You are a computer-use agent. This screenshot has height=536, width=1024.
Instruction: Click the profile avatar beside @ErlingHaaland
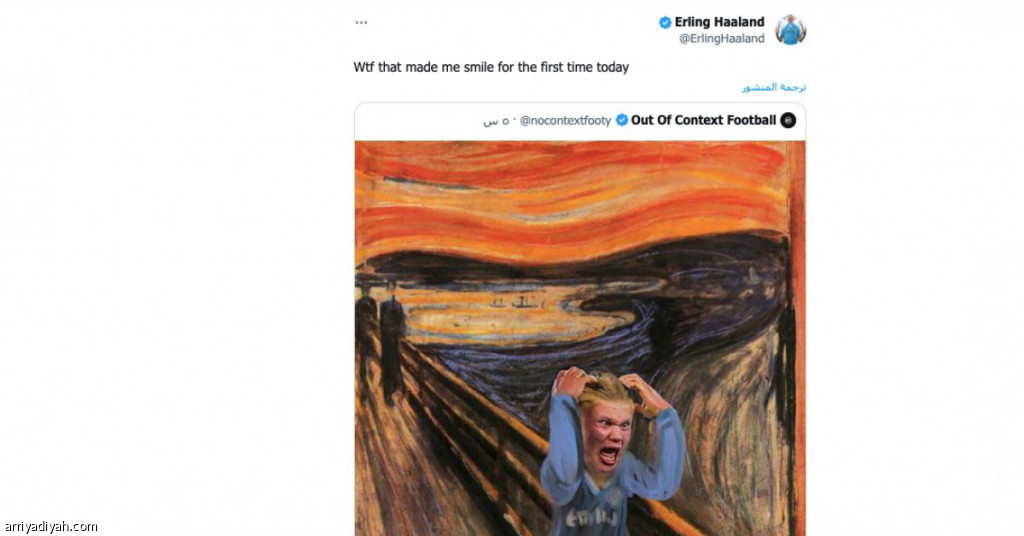tap(790, 30)
